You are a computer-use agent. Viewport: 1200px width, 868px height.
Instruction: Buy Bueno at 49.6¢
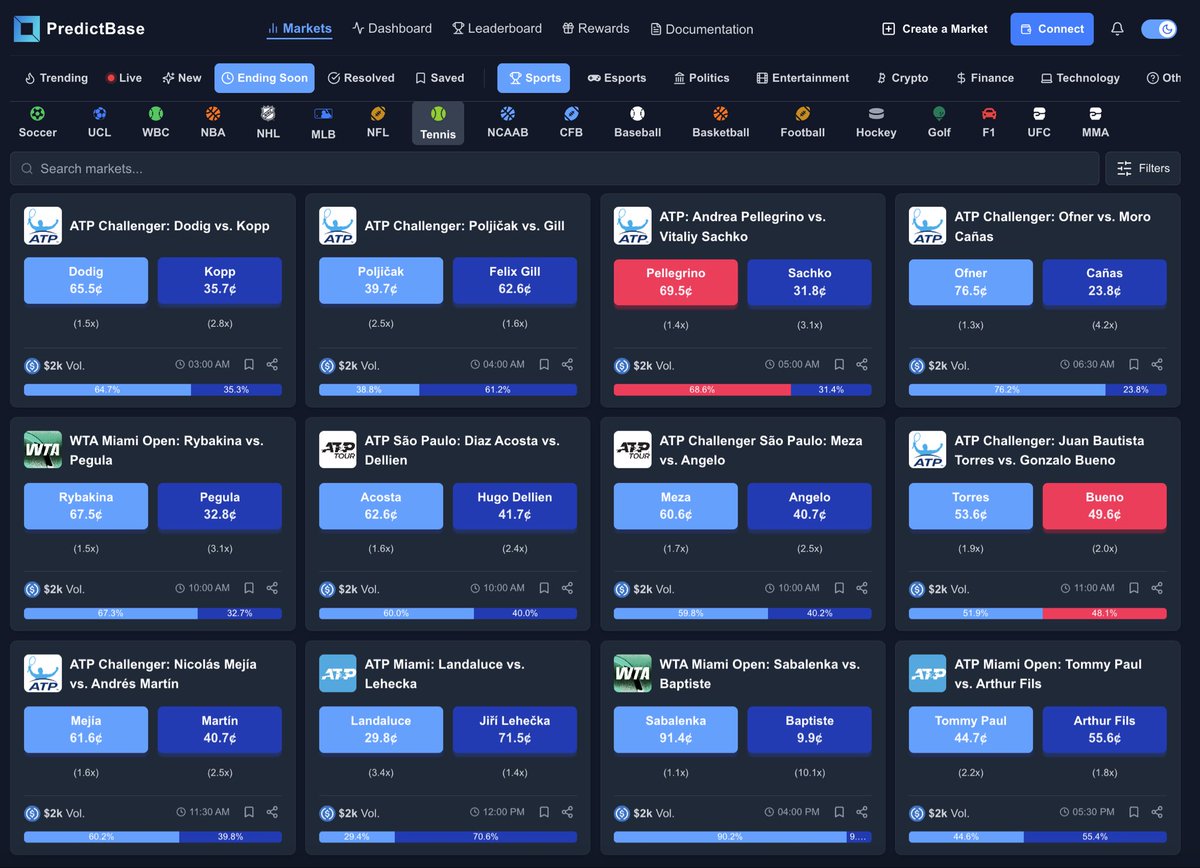1104,506
